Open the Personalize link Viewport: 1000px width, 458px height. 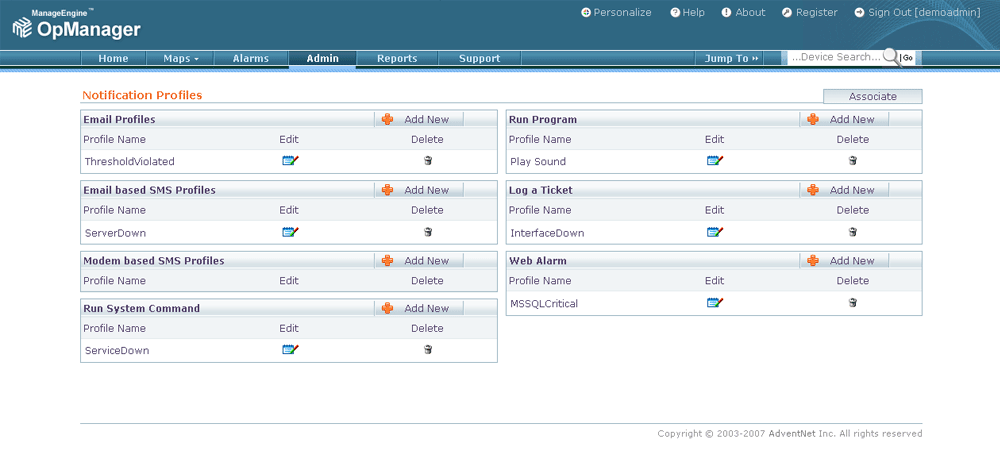[x=616, y=13]
